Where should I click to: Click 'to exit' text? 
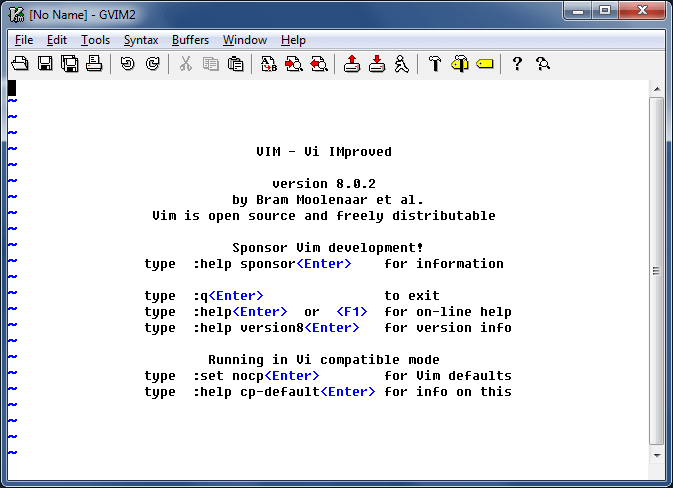tap(412, 296)
